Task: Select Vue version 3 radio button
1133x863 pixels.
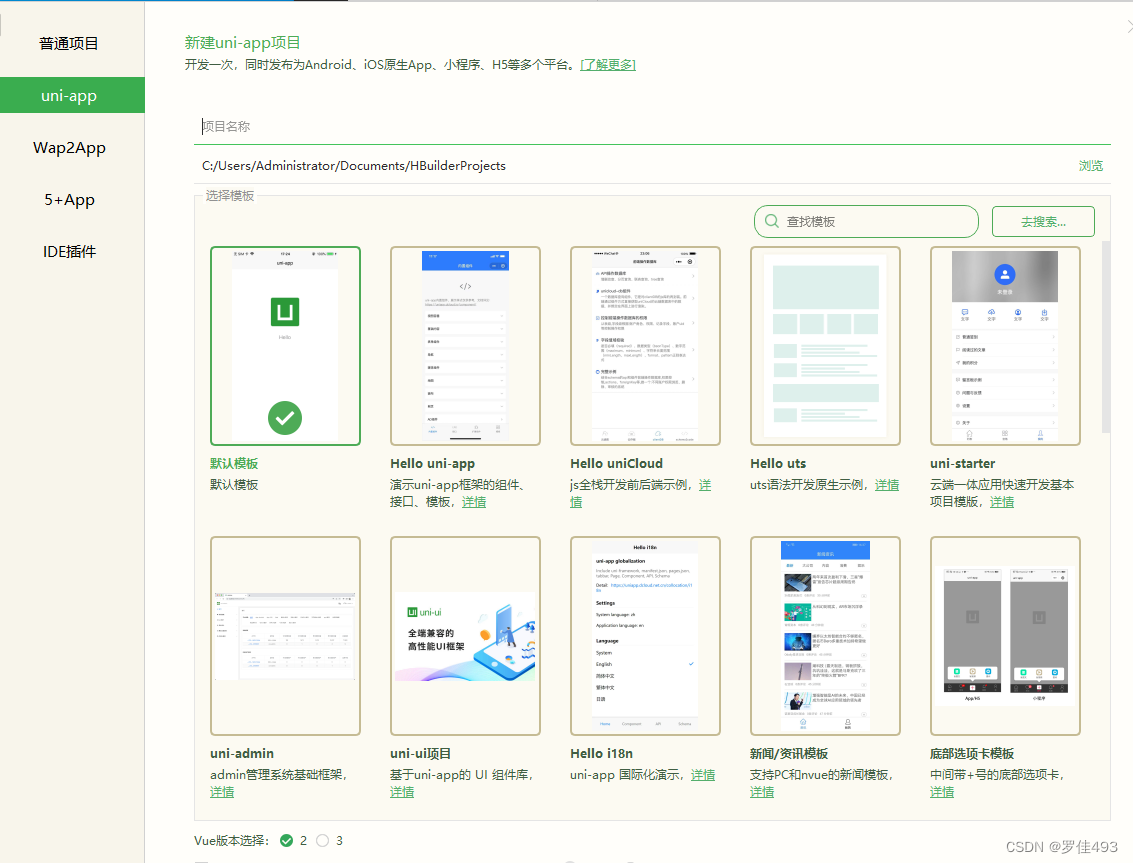Action: pyautogui.click(x=323, y=841)
